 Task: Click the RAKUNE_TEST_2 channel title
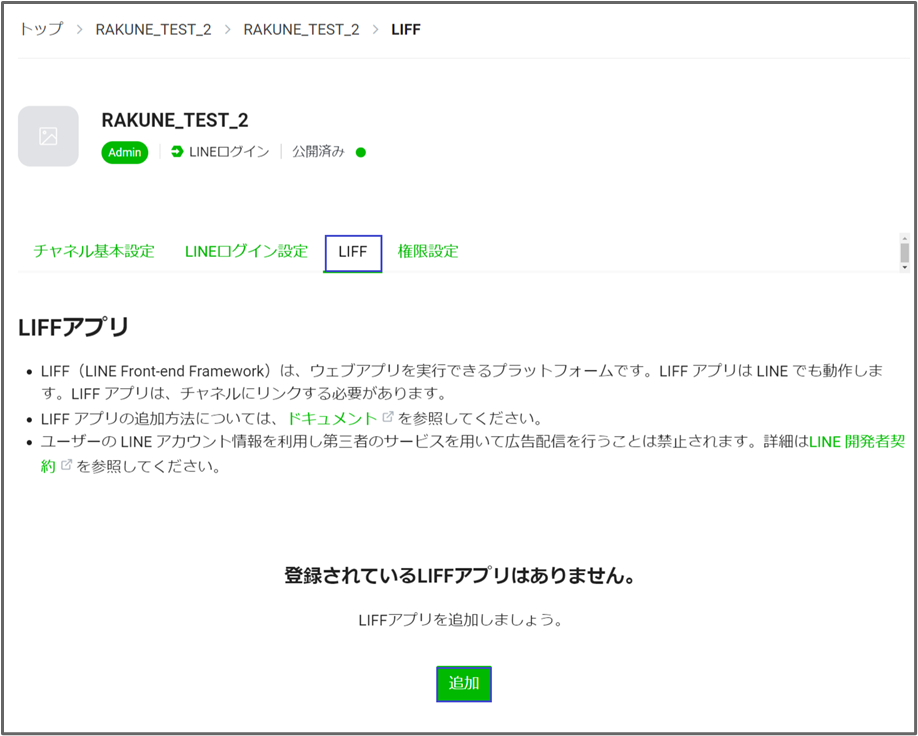click(x=175, y=120)
